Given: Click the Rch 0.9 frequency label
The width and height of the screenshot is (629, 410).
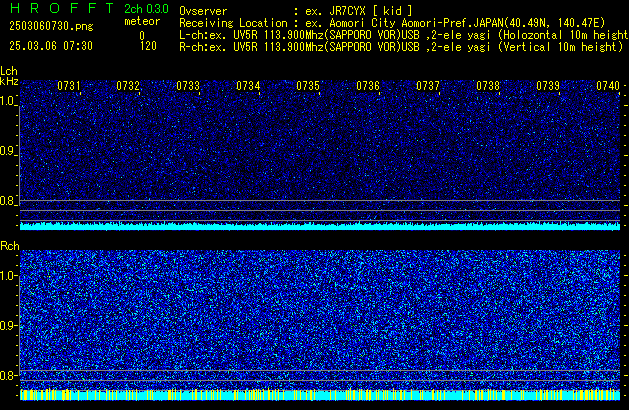Looking at the screenshot, I should point(7,325).
